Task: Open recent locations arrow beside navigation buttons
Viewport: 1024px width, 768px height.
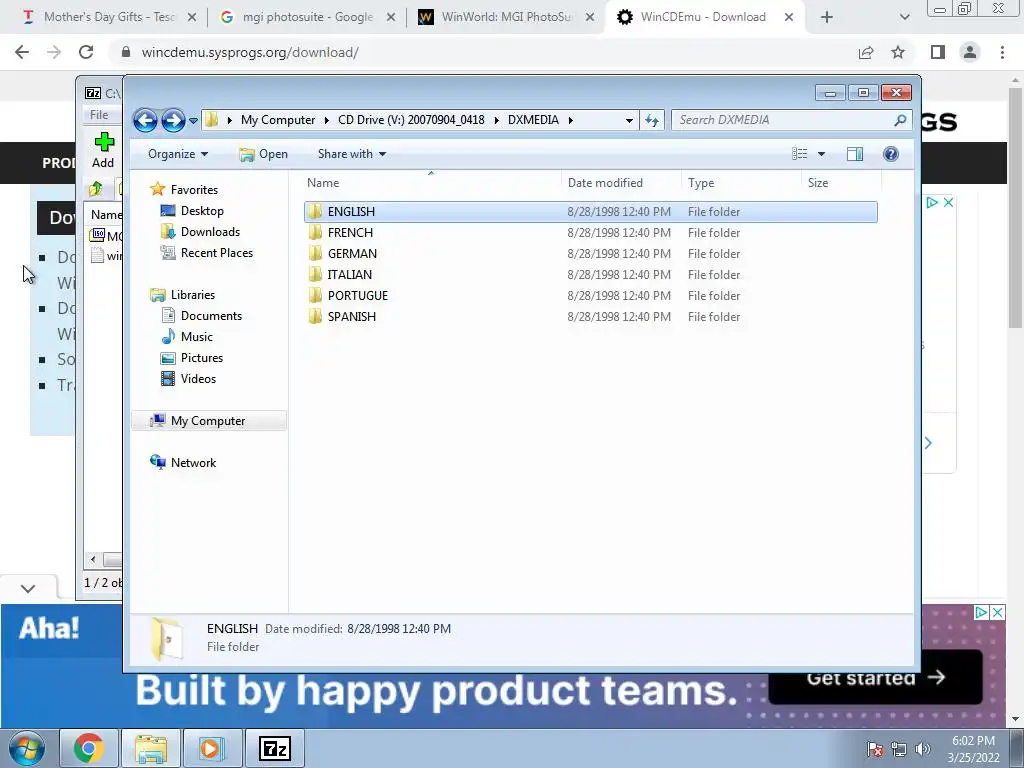Action: 193,121
